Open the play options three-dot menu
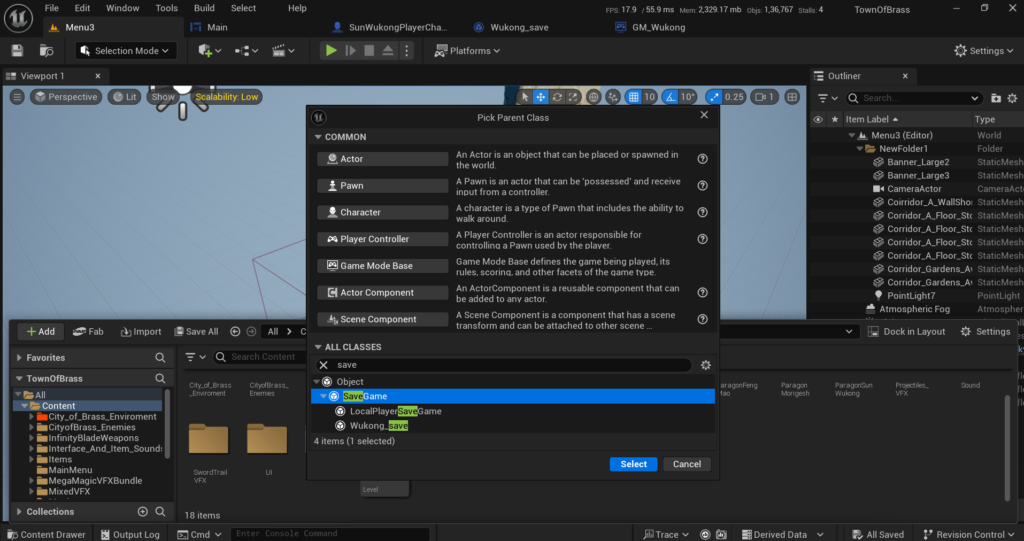The width and height of the screenshot is (1024, 541). pos(406,50)
